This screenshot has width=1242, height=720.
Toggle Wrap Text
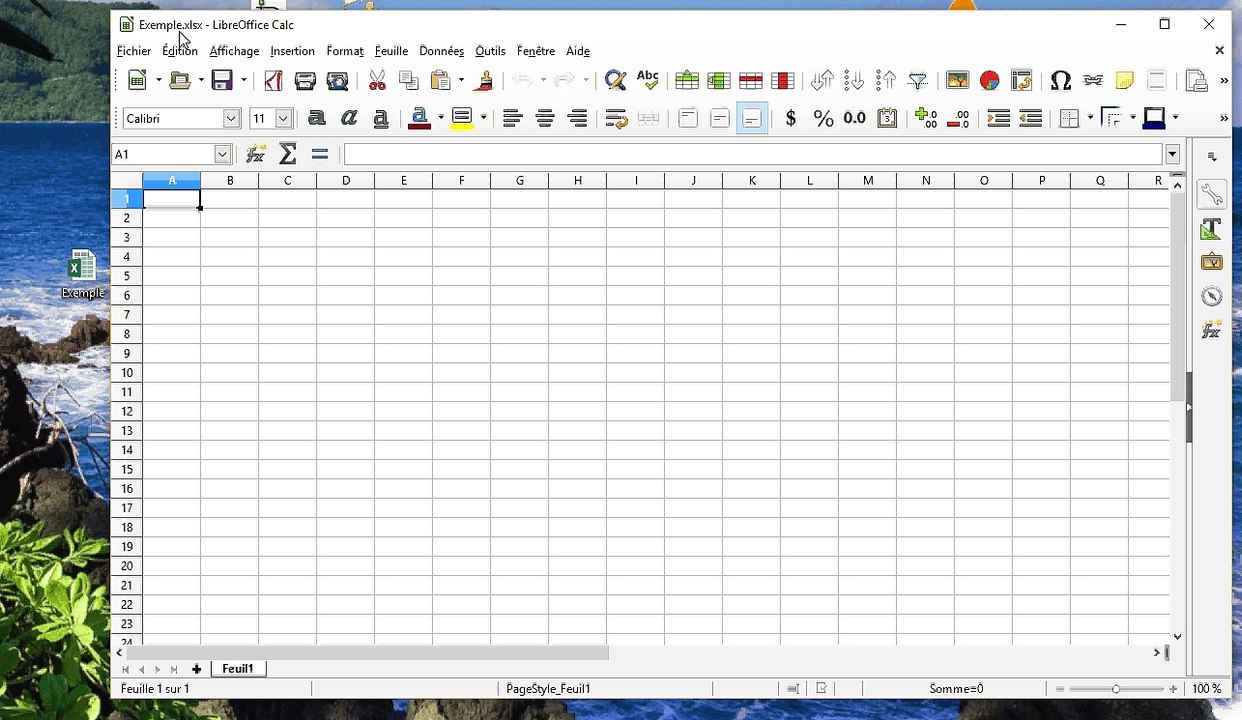click(x=616, y=118)
